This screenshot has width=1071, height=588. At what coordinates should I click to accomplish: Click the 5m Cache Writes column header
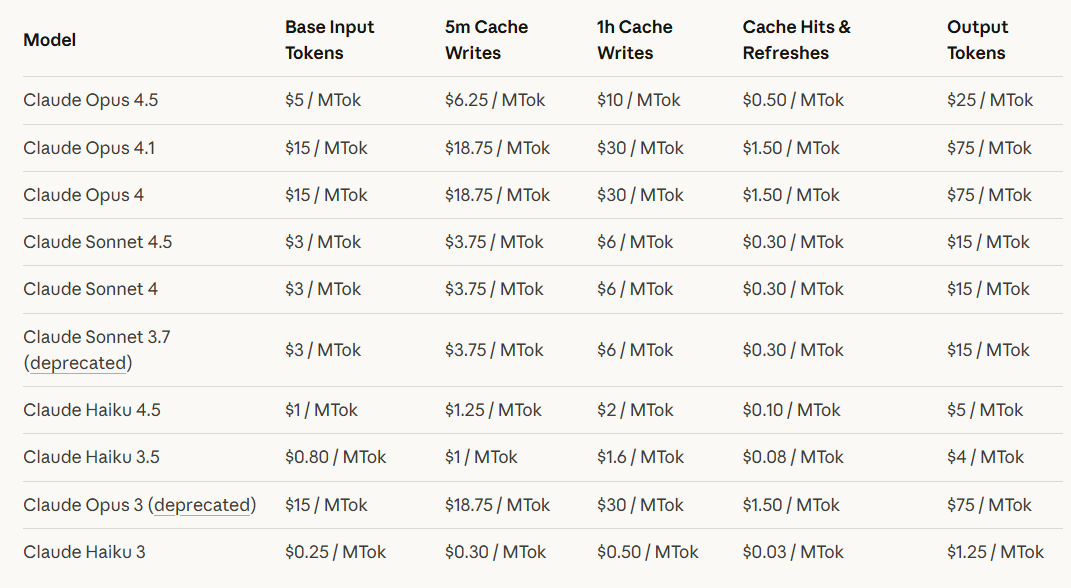coord(486,40)
